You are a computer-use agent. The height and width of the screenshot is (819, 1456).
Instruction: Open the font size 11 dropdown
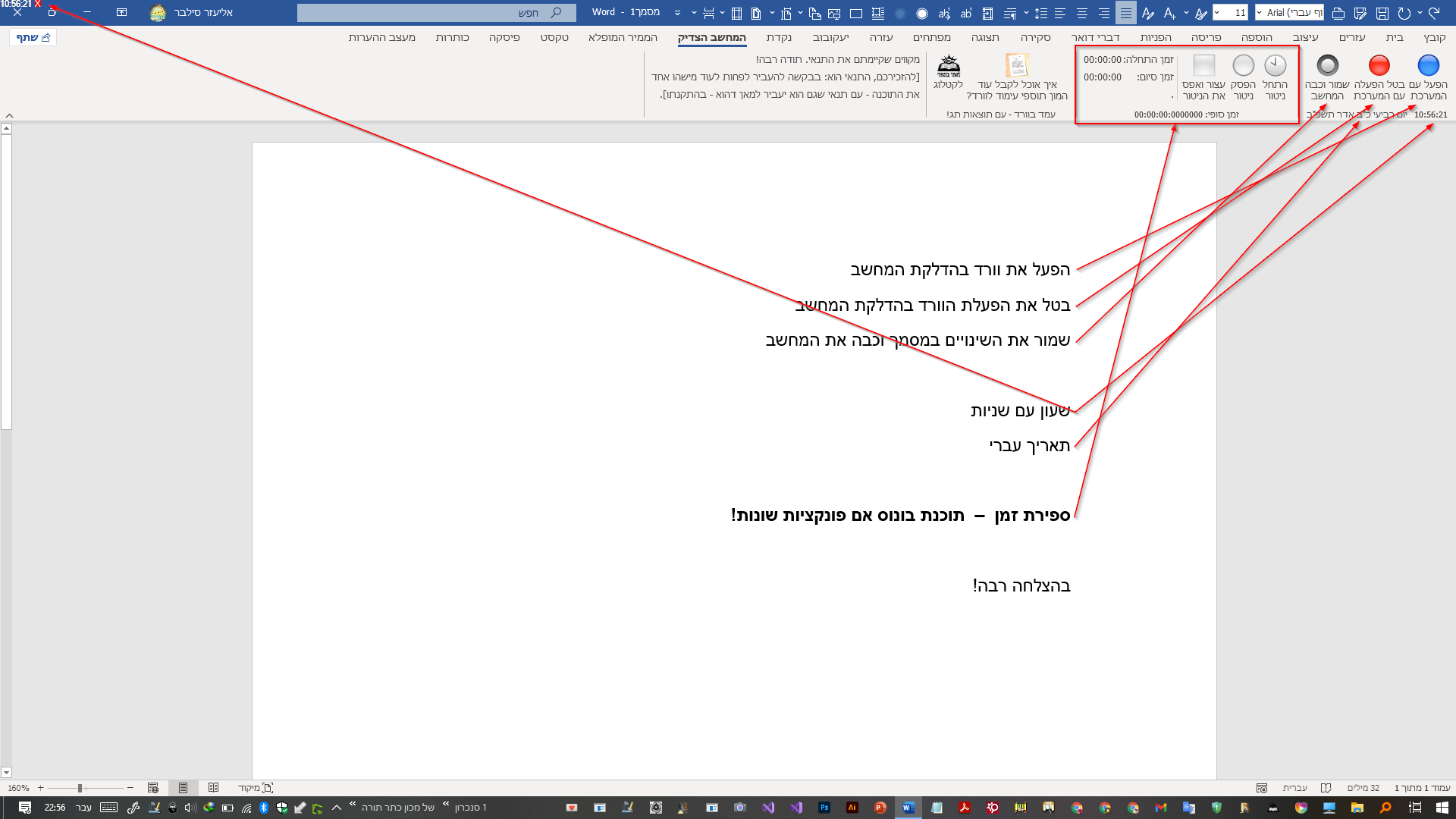tap(1217, 13)
